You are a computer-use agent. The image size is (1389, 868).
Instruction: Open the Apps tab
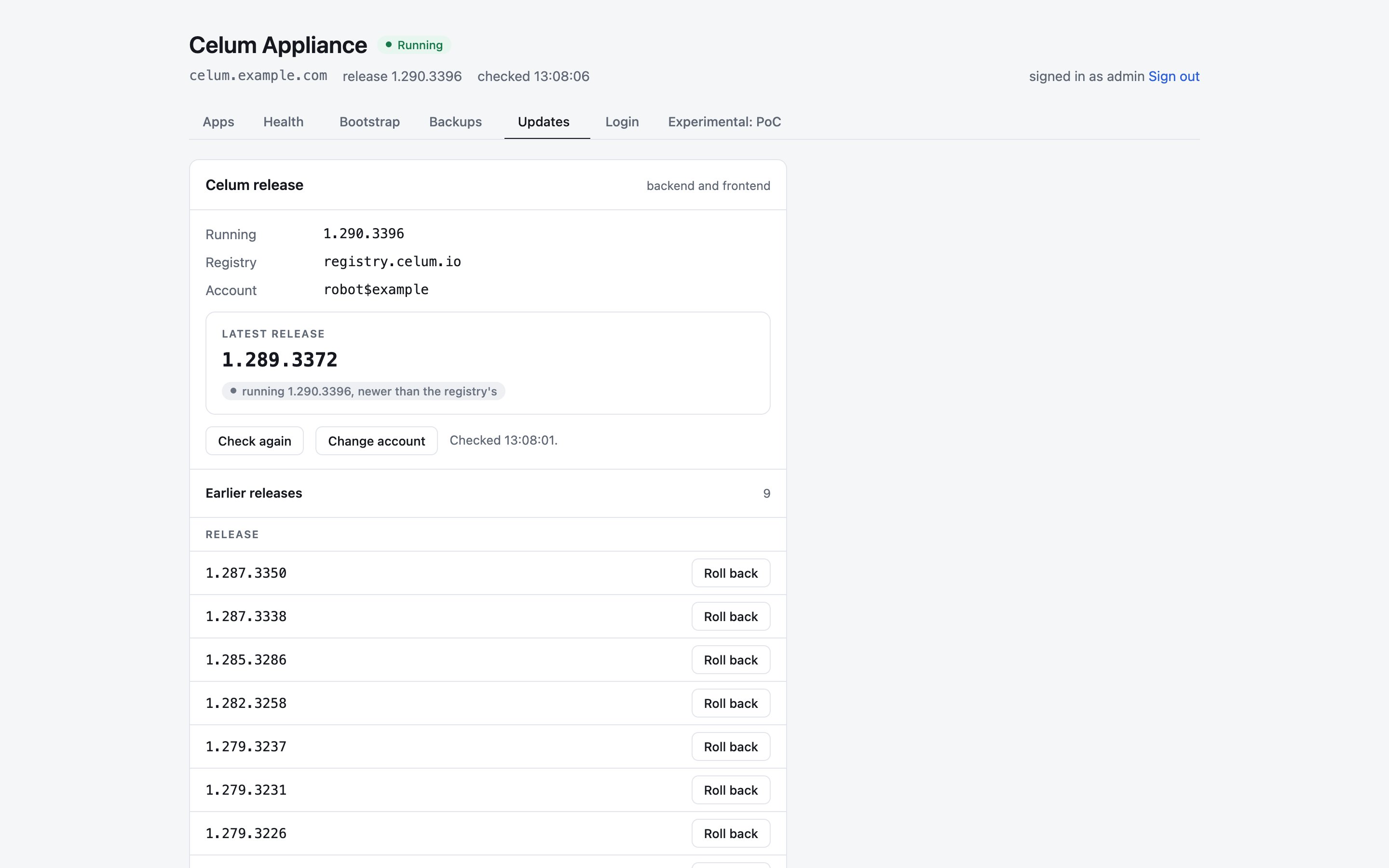click(x=218, y=122)
